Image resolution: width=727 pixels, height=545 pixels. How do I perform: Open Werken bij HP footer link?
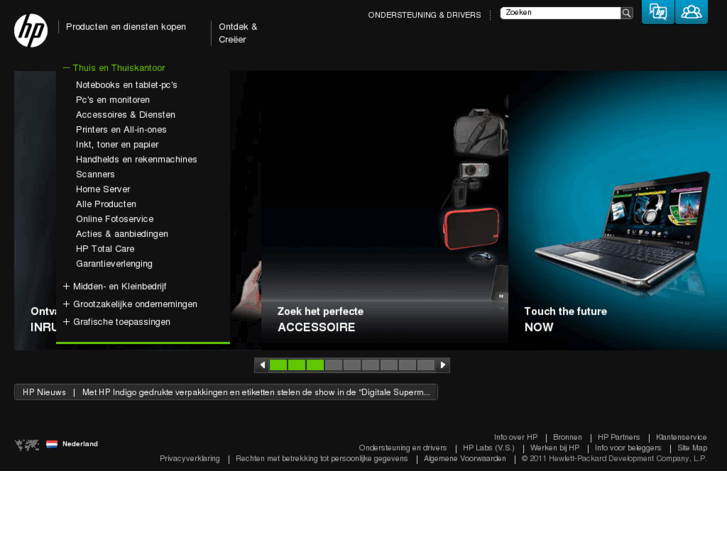coord(555,448)
